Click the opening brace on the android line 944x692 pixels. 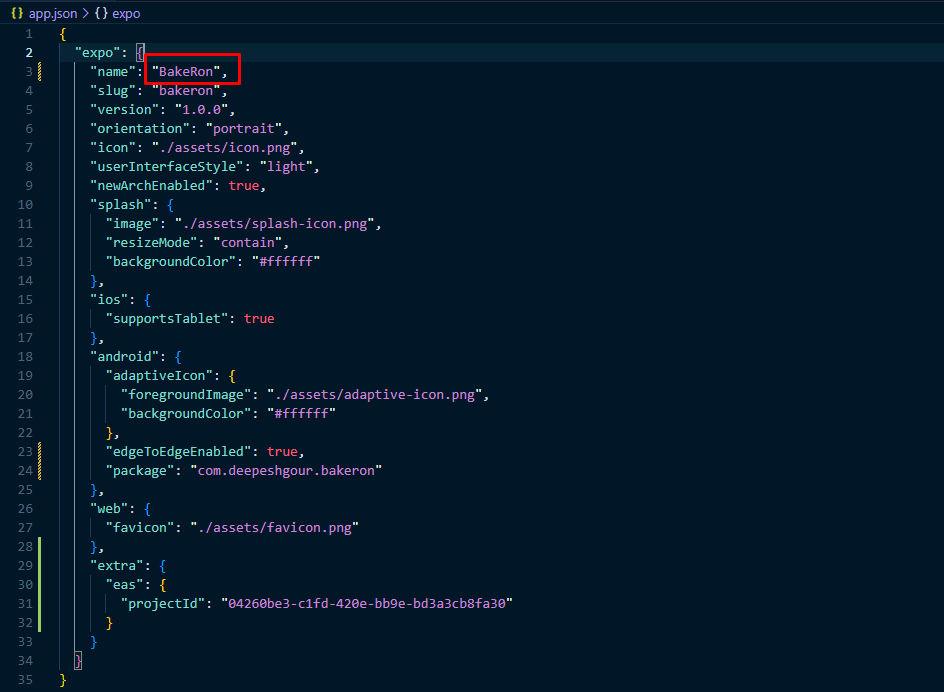pos(178,356)
